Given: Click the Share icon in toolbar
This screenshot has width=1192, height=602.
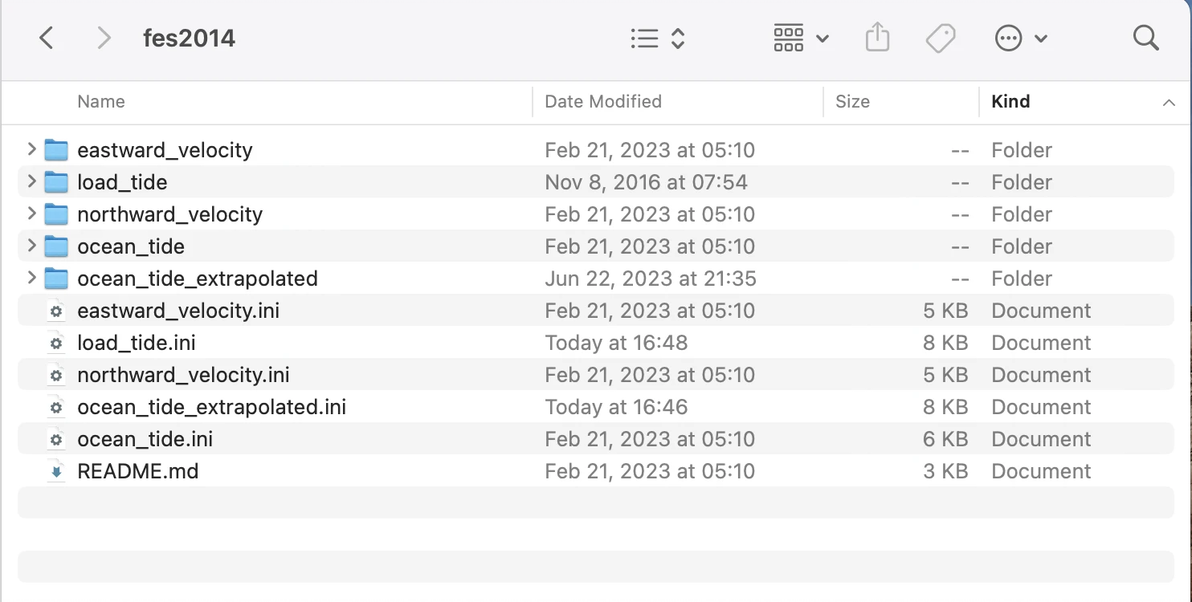Looking at the screenshot, I should point(877,38).
